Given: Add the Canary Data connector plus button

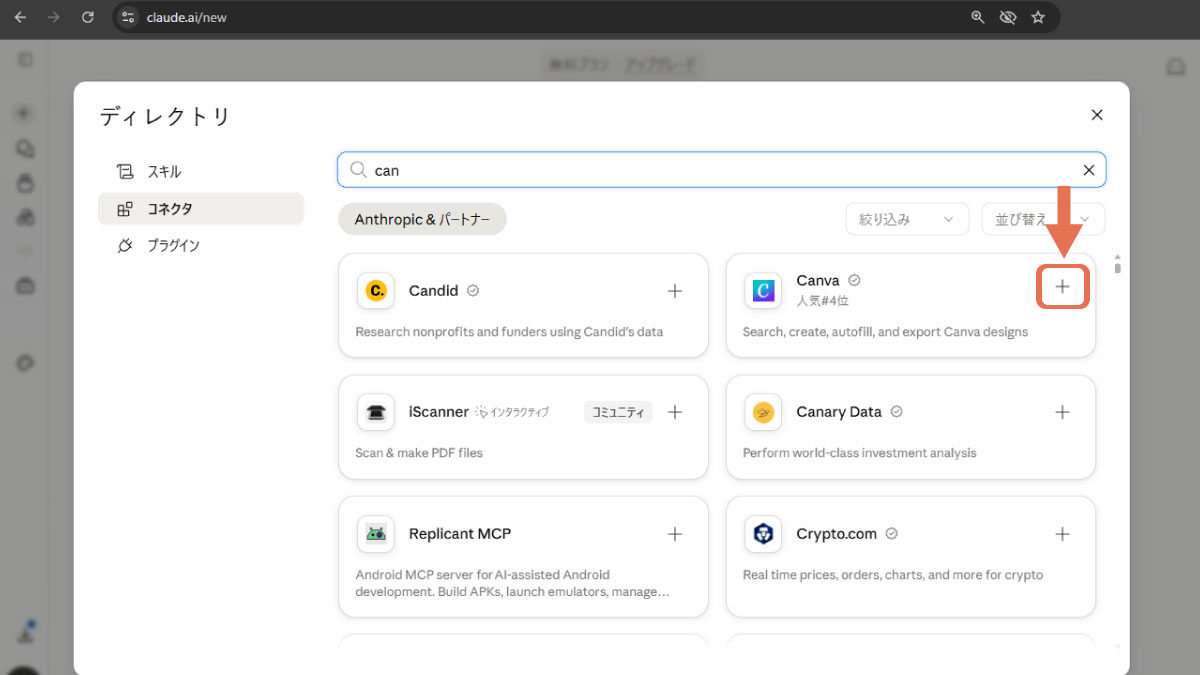Looking at the screenshot, I should [1062, 412].
